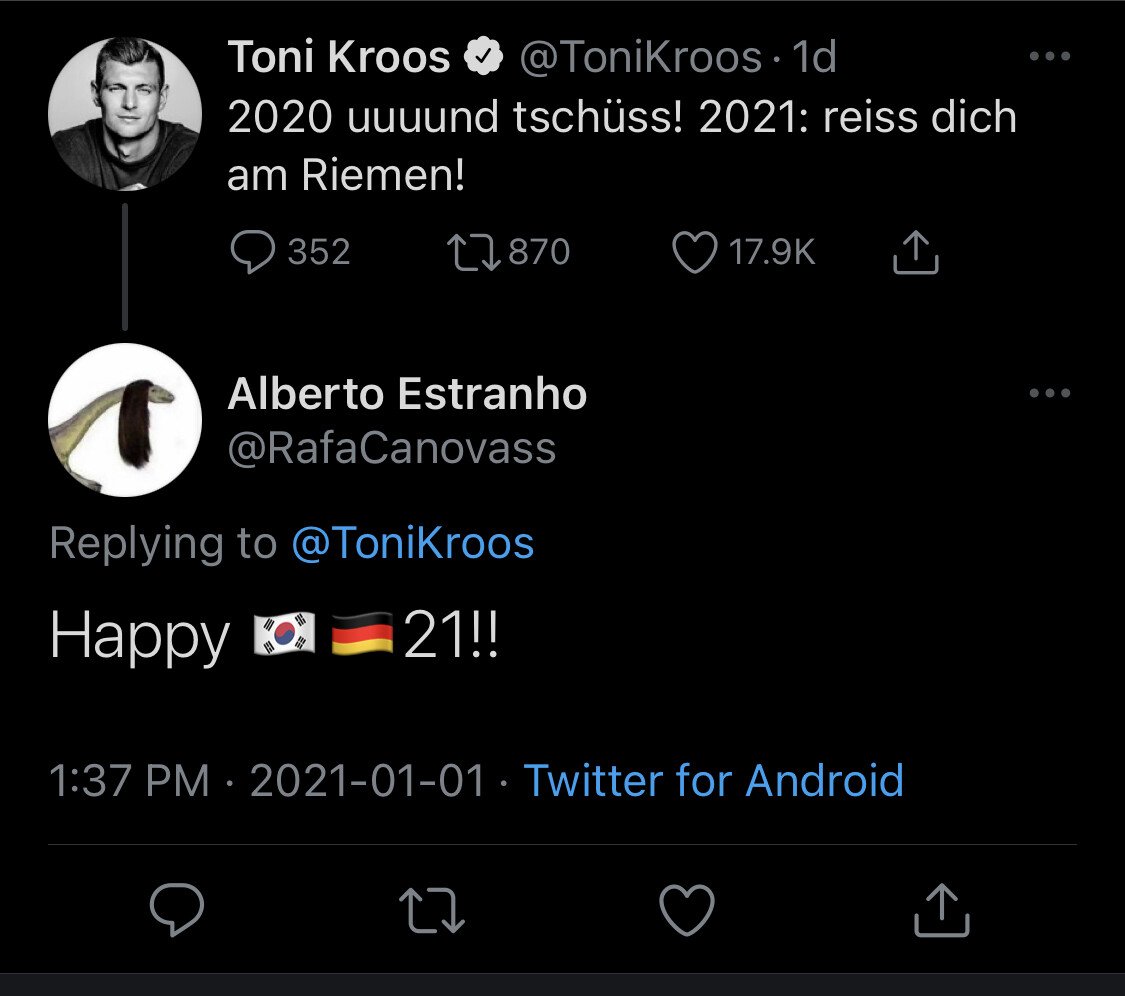Like Alberto Estranho's reply
Screen dimensions: 1125x996
pos(688,911)
